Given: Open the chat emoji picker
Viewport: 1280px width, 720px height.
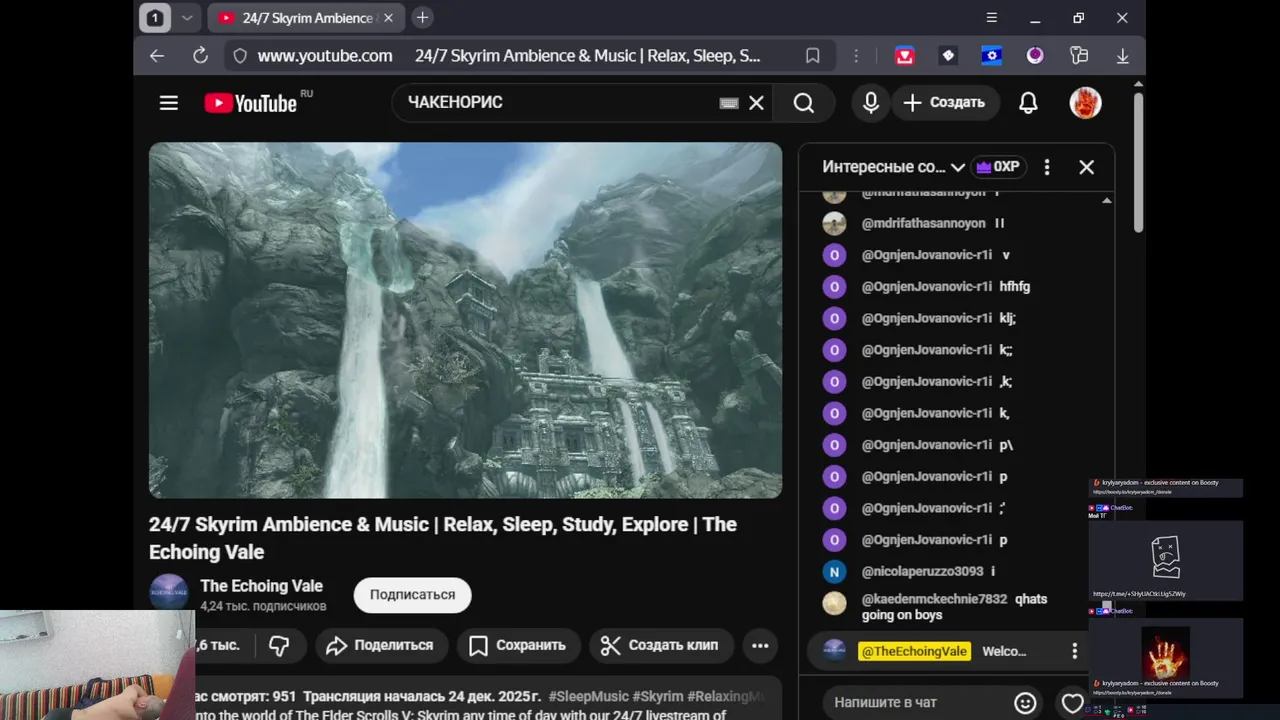Looking at the screenshot, I should tap(1025, 703).
